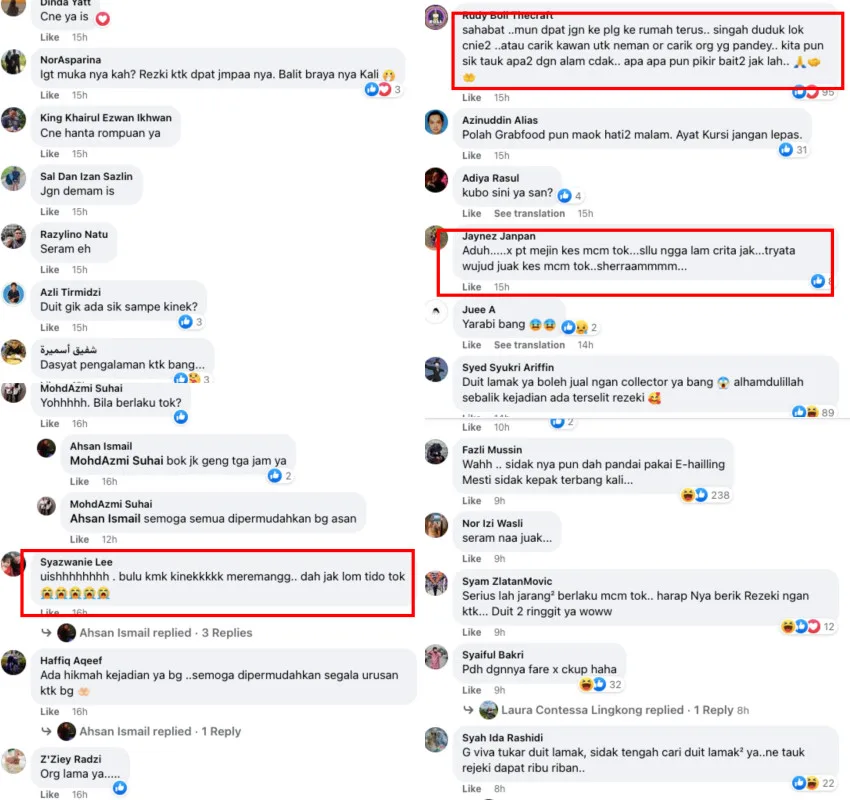
Task: Open reactions on Azinuddin Alias comment
Action: [793, 150]
